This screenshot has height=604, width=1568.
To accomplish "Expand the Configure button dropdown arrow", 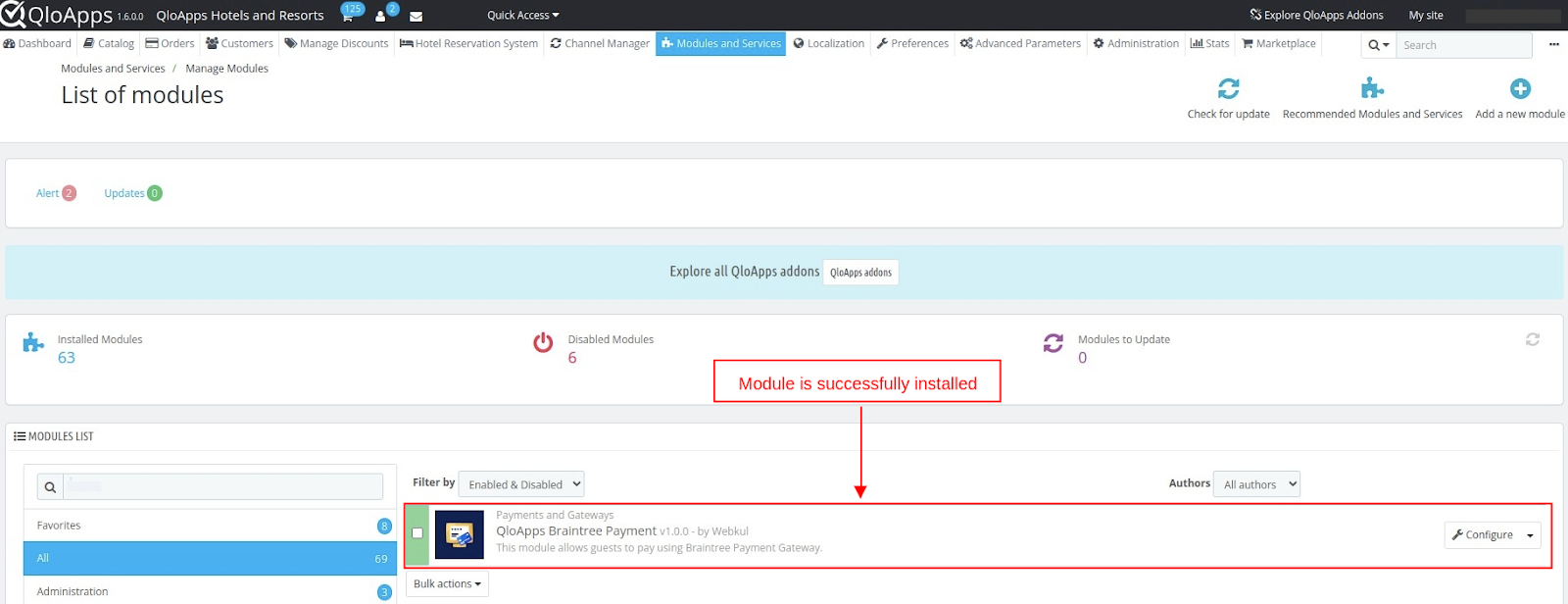I will [x=1530, y=535].
